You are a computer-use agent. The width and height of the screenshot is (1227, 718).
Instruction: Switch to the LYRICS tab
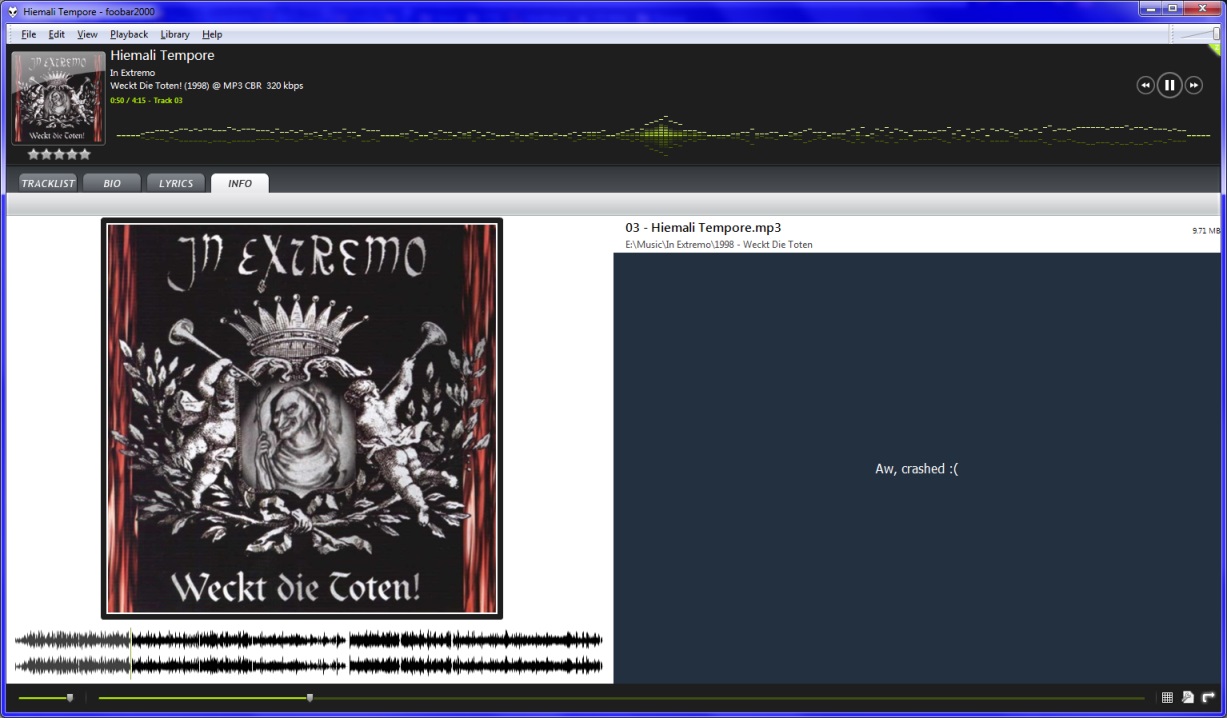click(176, 183)
